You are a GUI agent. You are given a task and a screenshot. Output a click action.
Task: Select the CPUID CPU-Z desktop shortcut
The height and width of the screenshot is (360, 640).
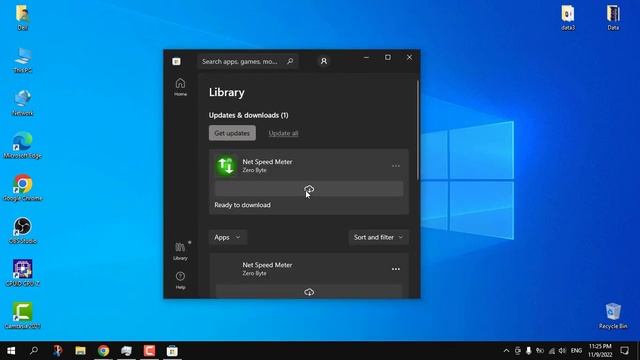22,273
